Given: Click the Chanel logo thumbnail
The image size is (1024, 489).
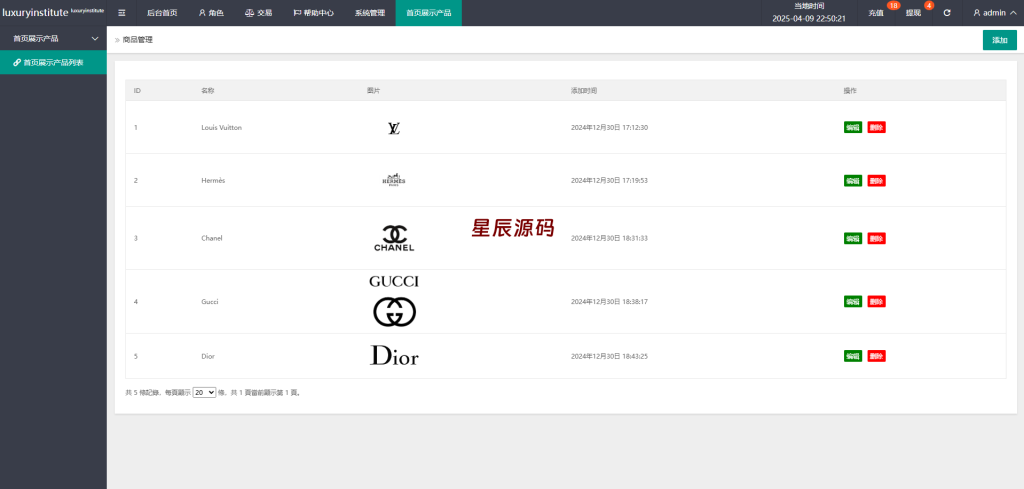Looking at the screenshot, I should pos(394,238).
